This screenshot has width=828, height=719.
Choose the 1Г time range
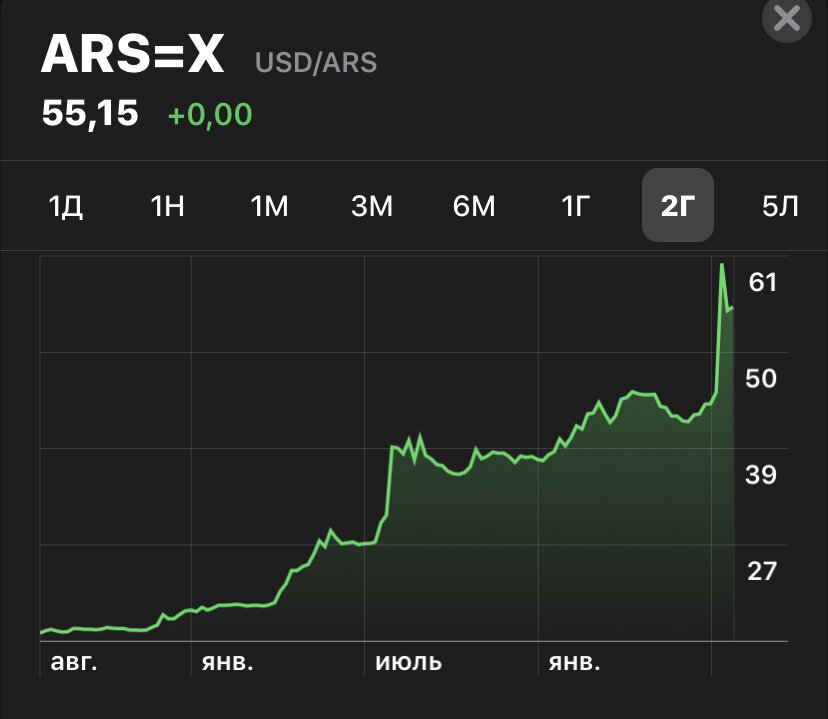coord(576,206)
